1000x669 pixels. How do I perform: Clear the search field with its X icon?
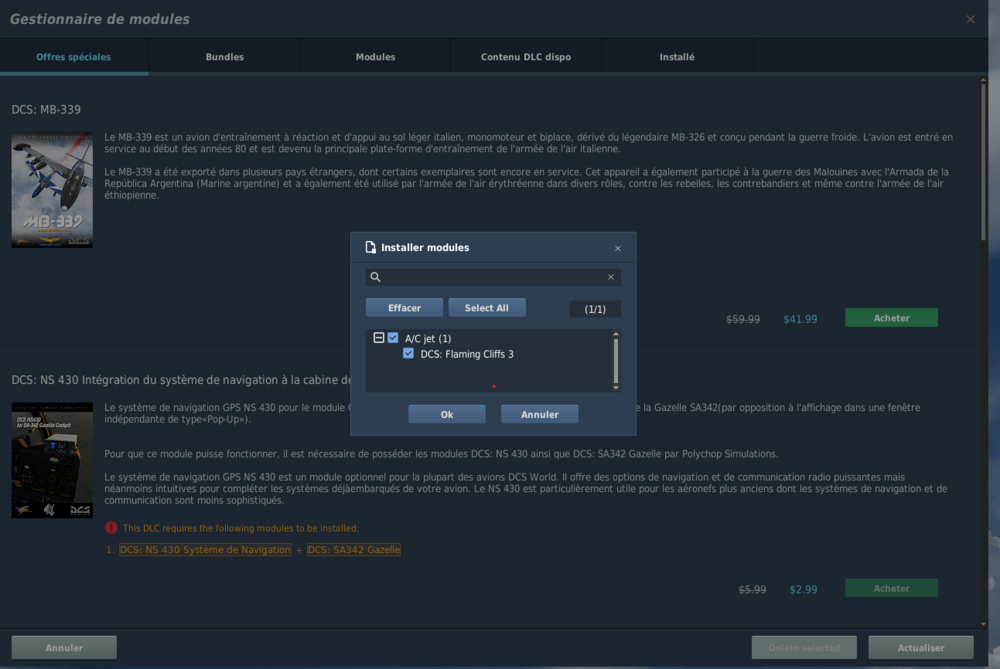pos(610,277)
